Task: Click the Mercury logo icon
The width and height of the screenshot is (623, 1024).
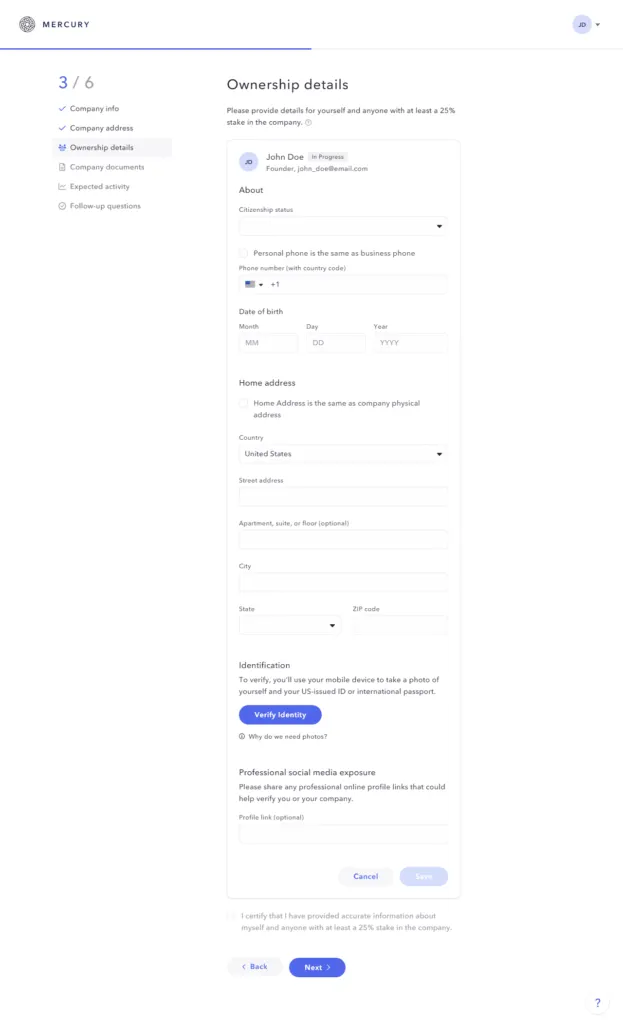Action: 27,24
